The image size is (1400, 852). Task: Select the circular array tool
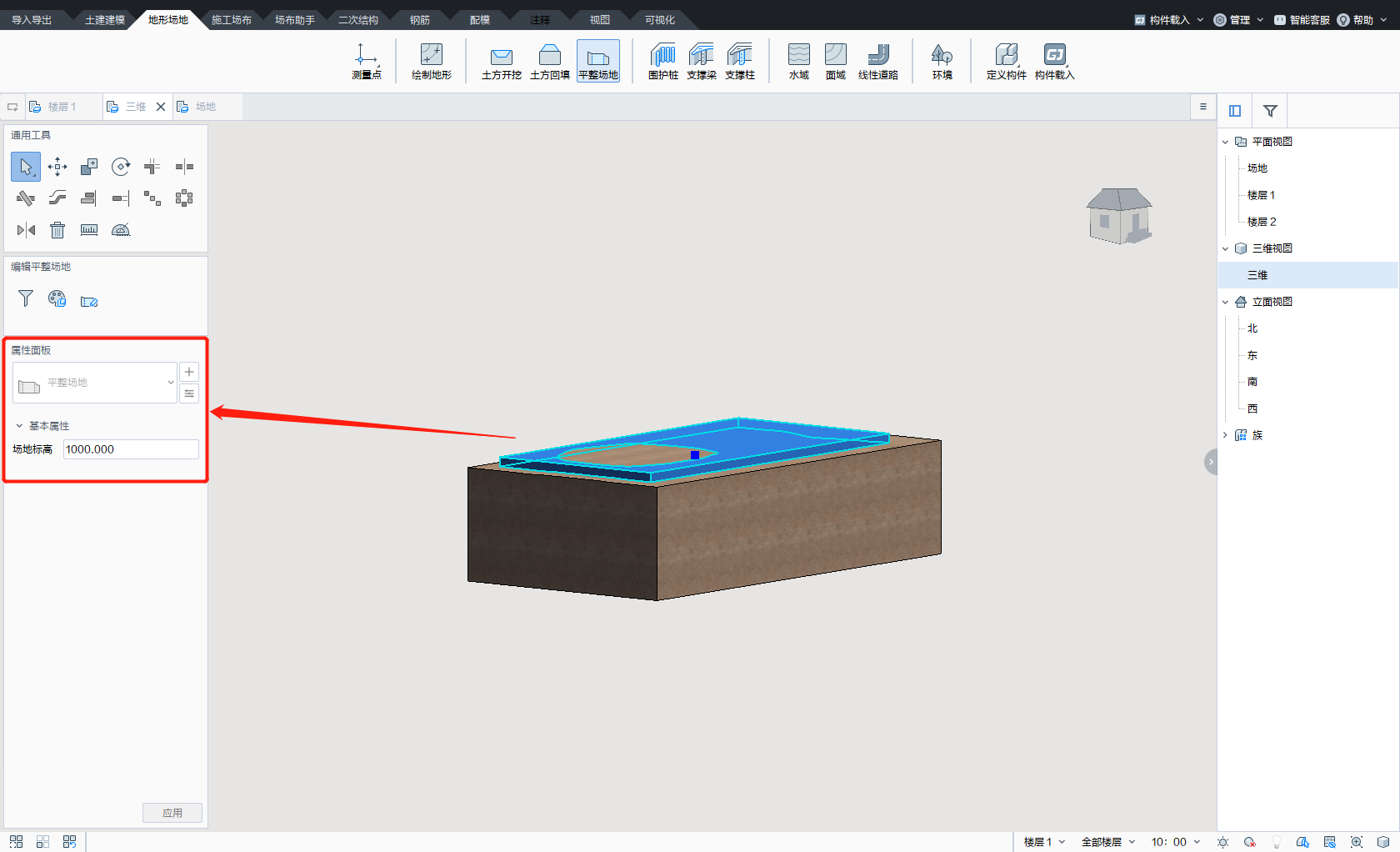184,198
